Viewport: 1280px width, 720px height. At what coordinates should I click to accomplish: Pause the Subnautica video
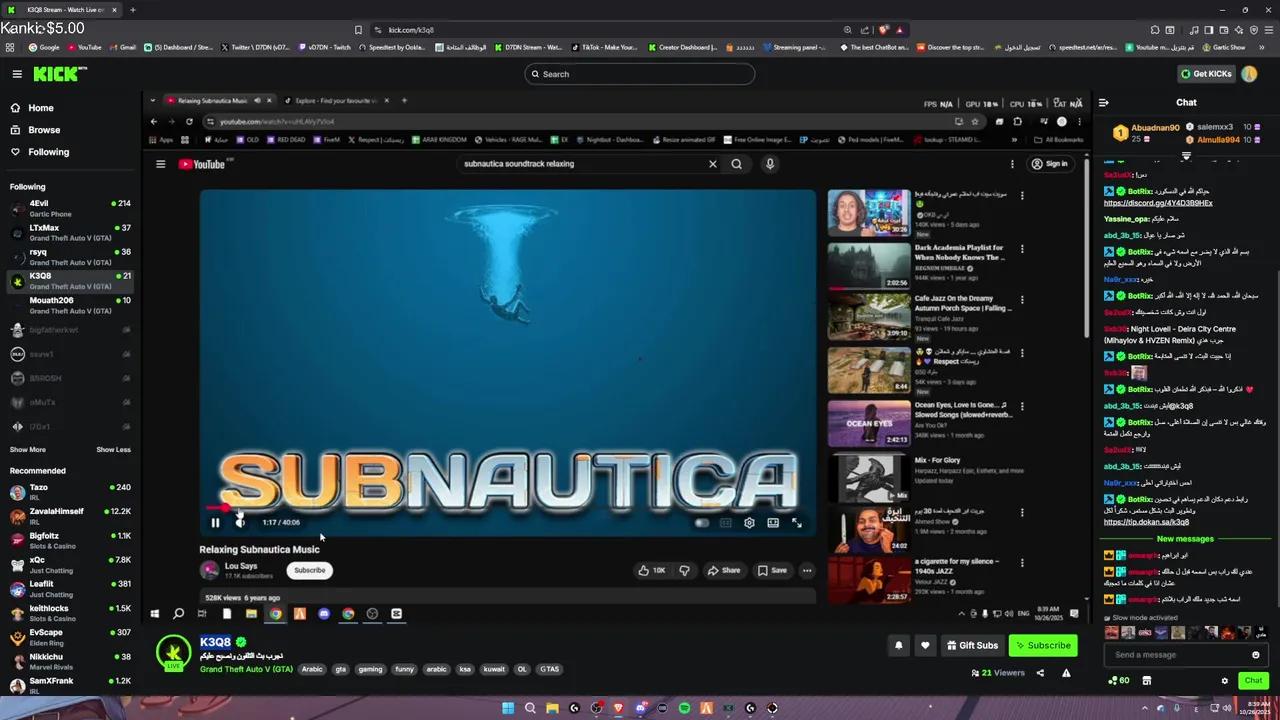pyautogui.click(x=215, y=521)
